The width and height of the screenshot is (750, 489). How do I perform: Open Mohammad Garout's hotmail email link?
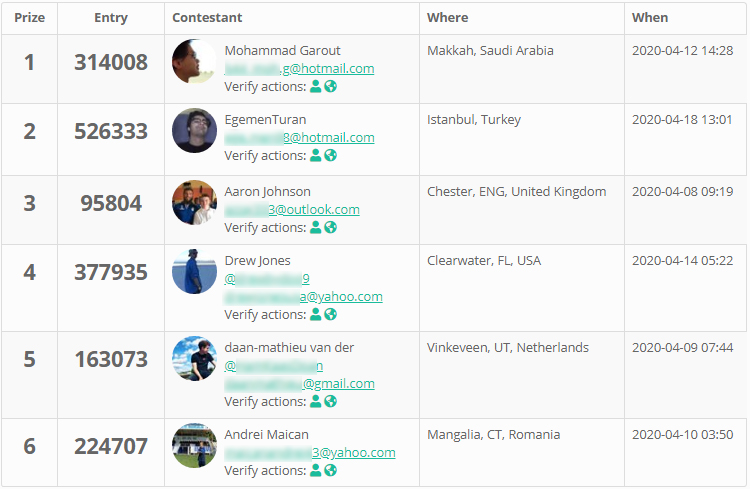(x=299, y=69)
